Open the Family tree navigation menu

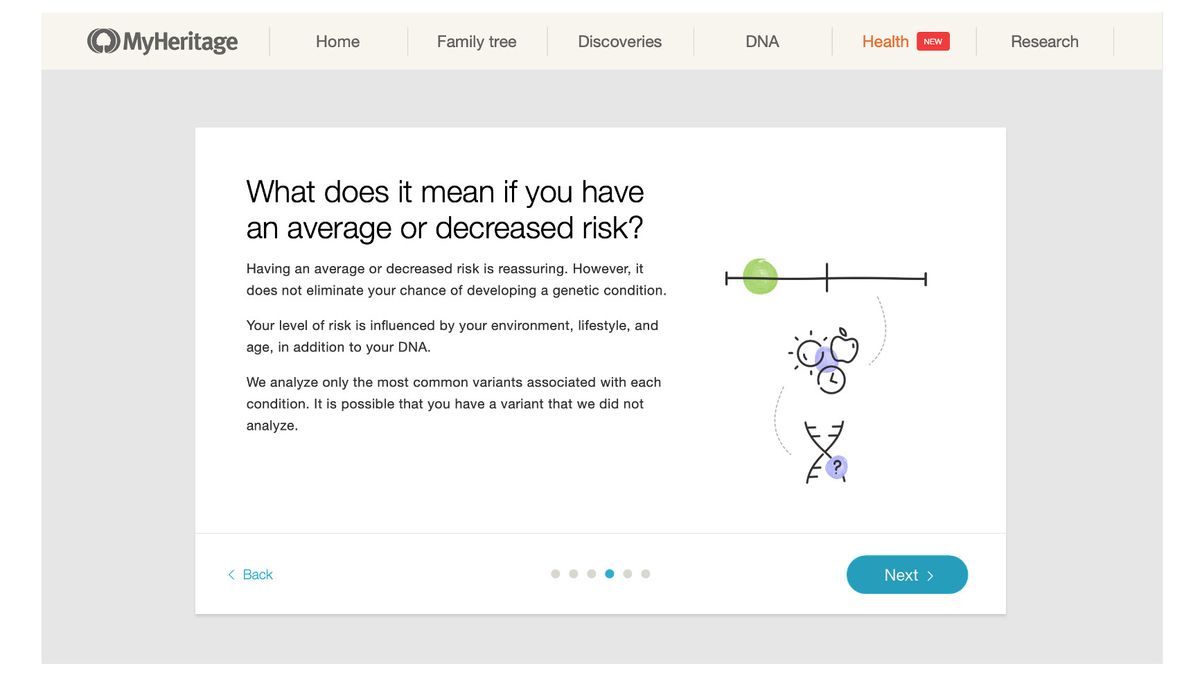pos(476,41)
